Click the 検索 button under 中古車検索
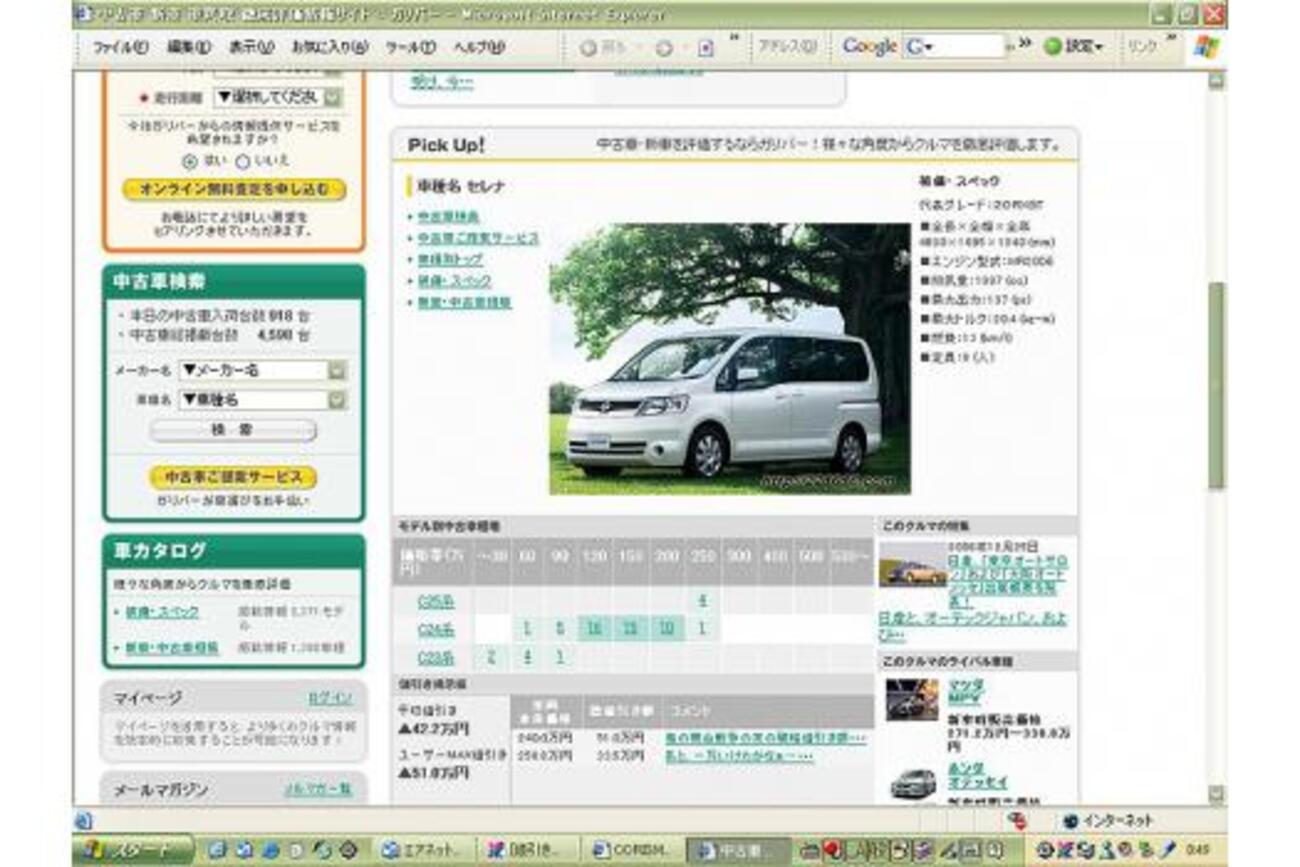This screenshot has width=1300, height=867. click(x=233, y=430)
